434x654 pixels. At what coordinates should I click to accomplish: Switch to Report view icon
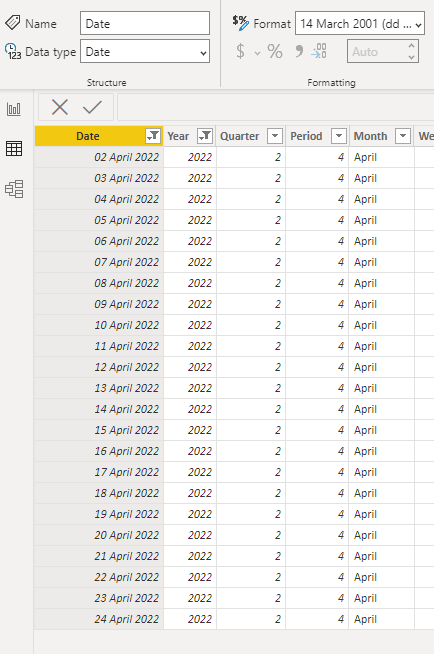(x=14, y=109)
